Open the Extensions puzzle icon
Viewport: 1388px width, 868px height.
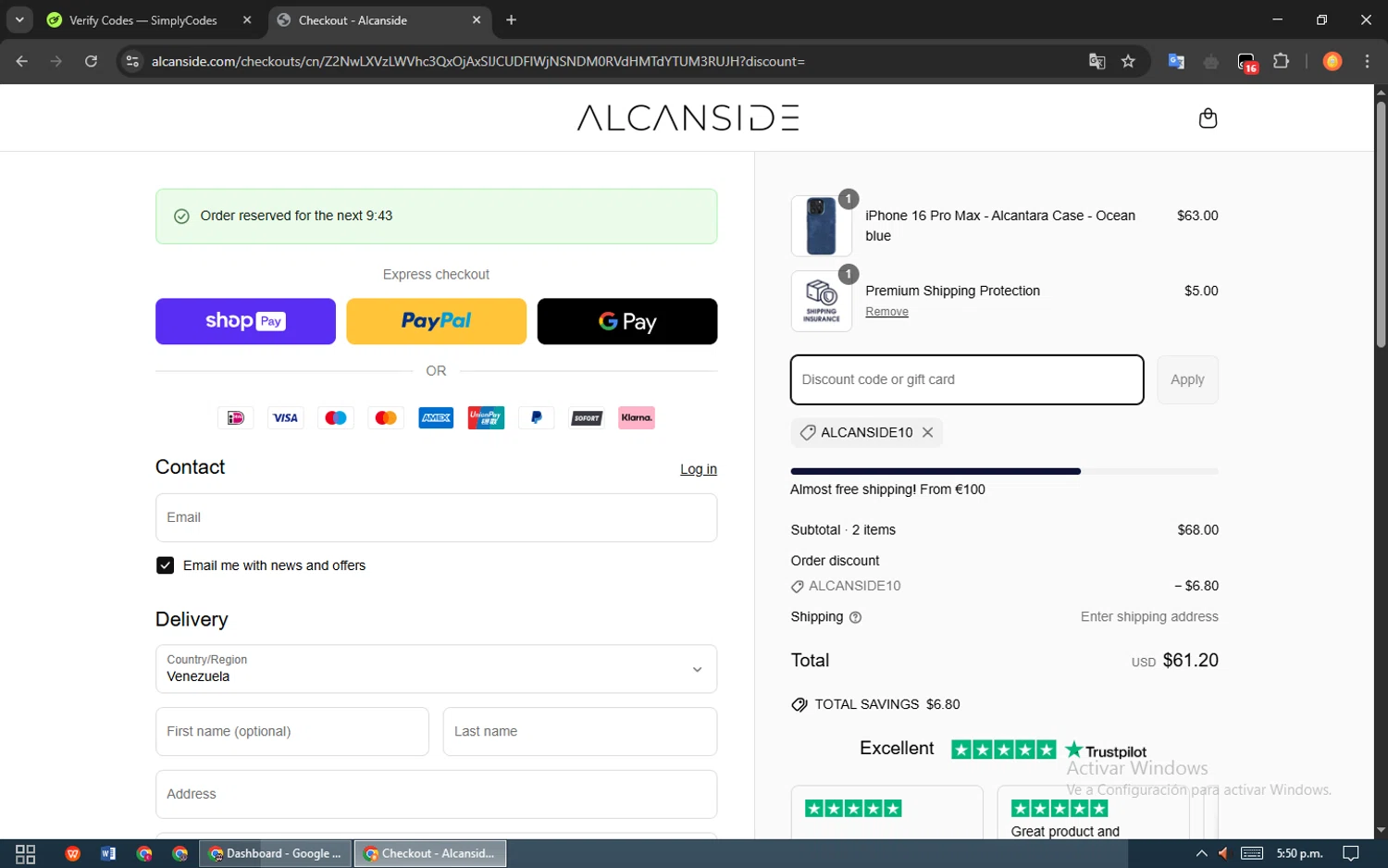click(x=1281, y=61)
